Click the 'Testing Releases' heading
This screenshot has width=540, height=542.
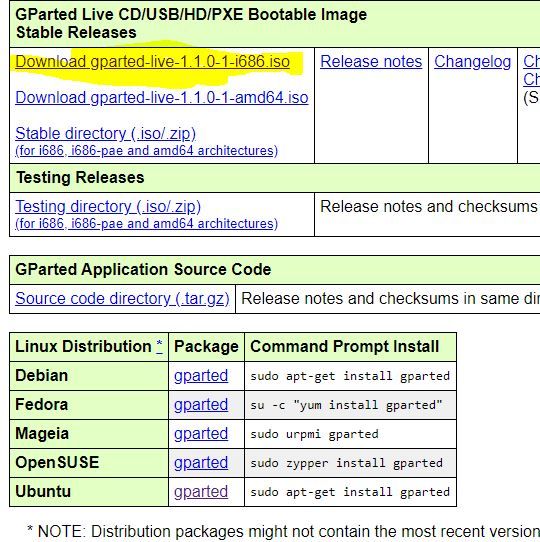[80, 178]
